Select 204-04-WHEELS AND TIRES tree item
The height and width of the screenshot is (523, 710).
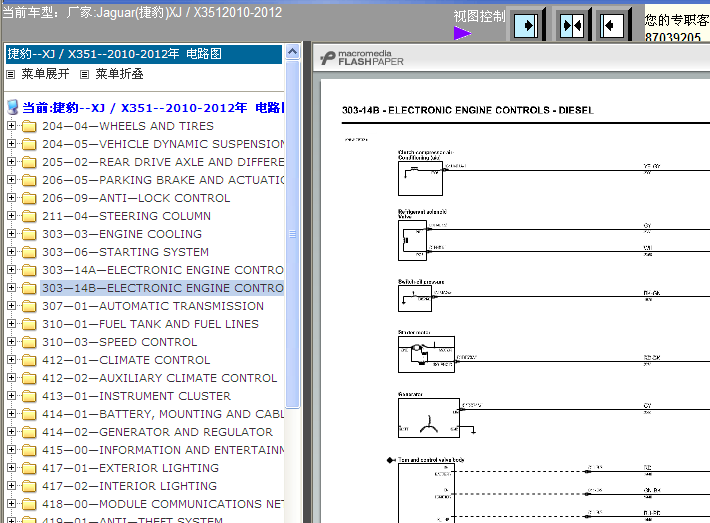(128, 126)
